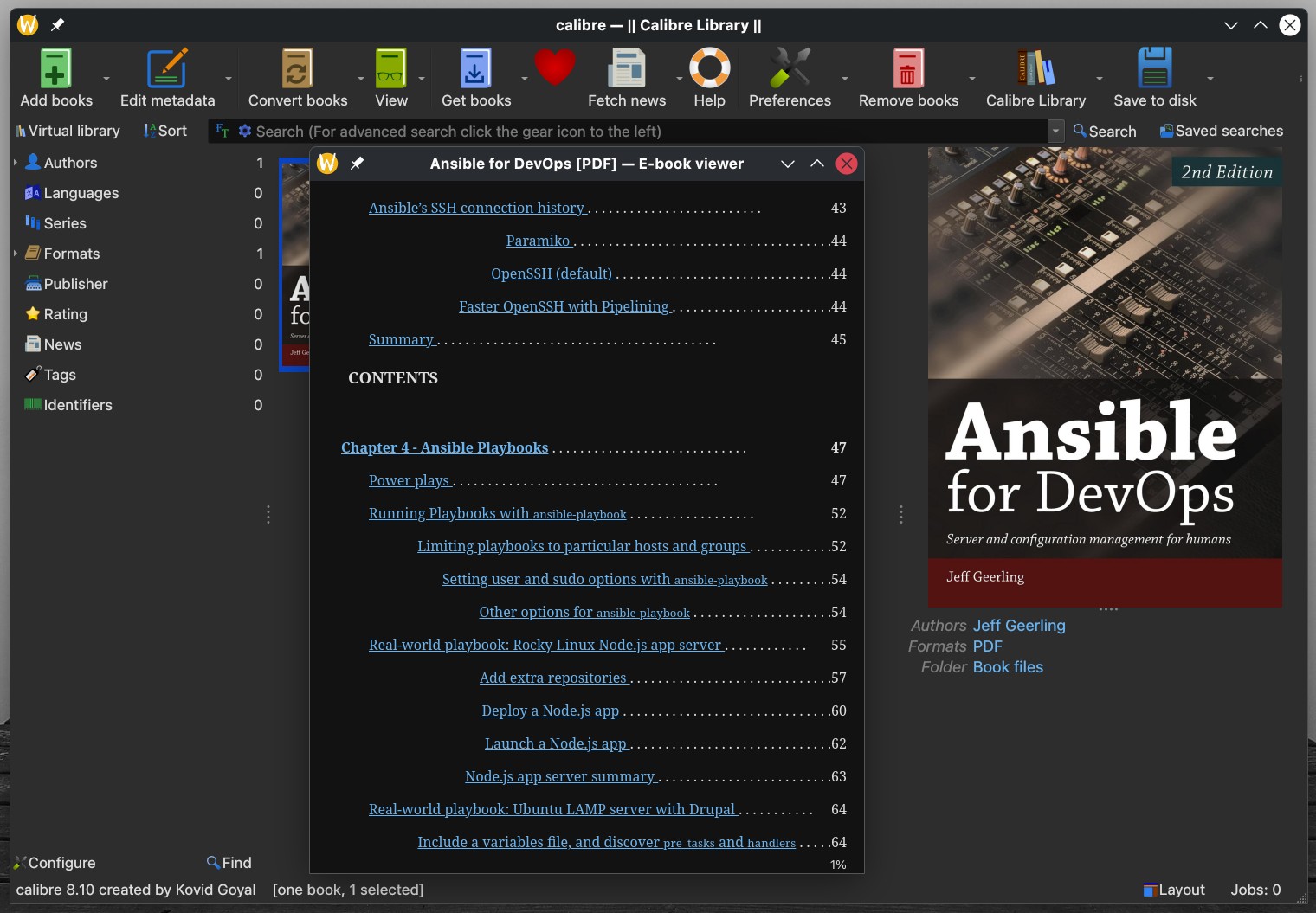Screen dimensions: 1316x913
Task: Click the PDF format link
Action: (987, 646)
